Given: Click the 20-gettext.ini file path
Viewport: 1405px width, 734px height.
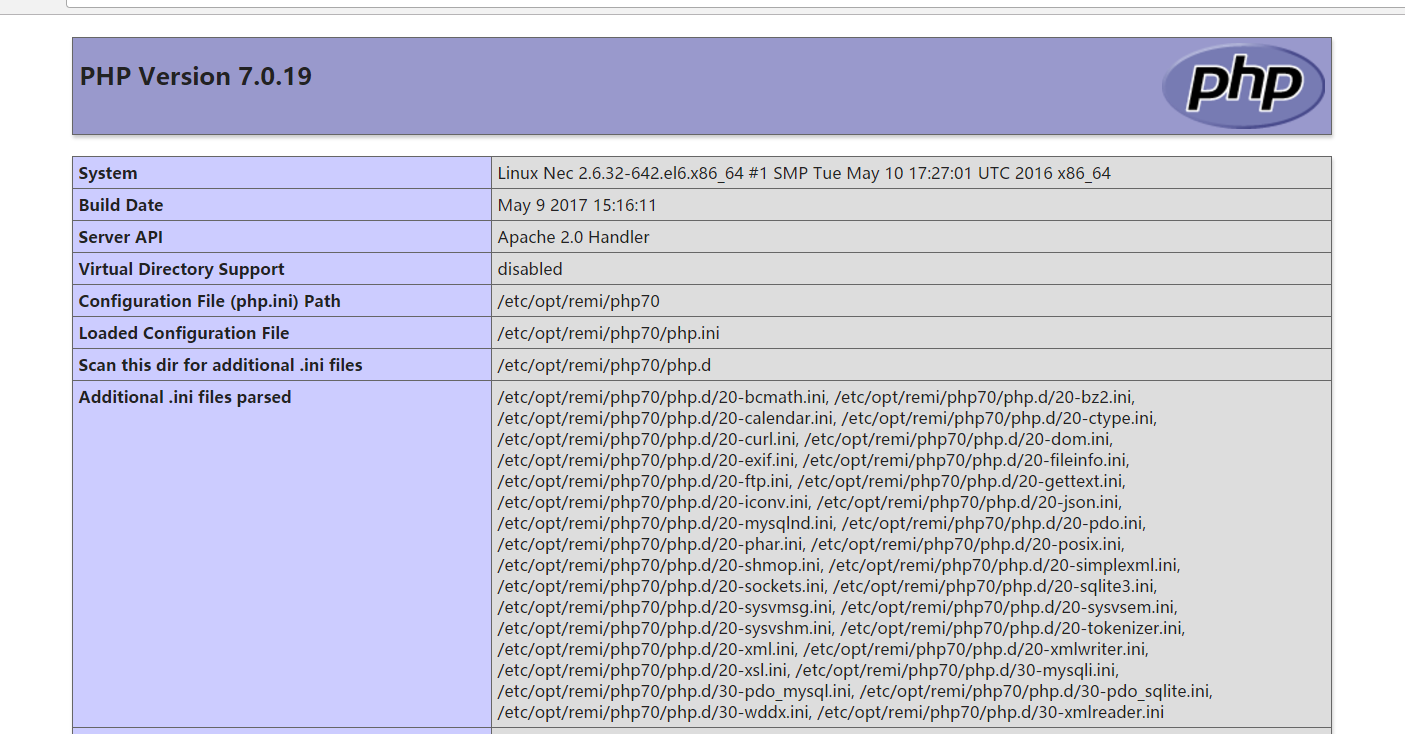Looking at the screenshot, I should [961, 481].
